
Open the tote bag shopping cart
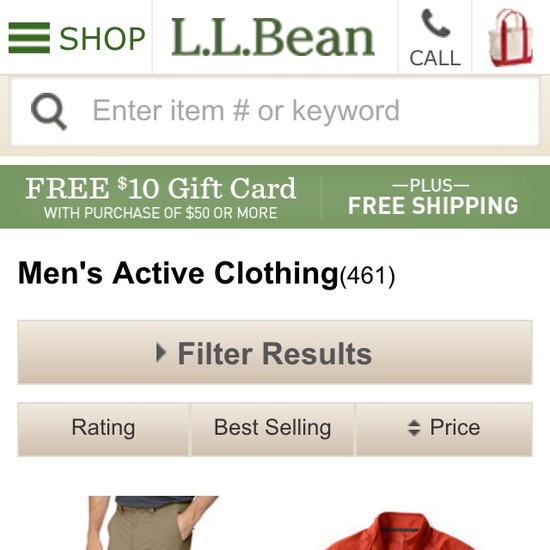click(x=510, y=38)
